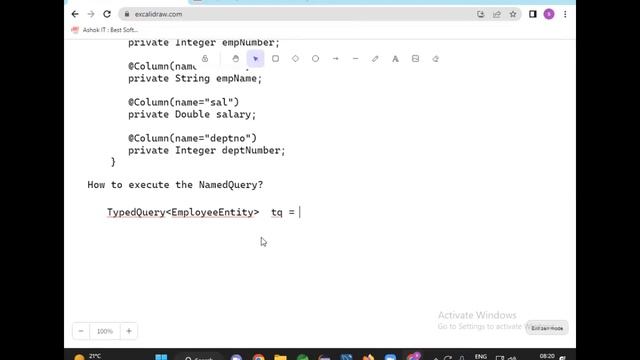Viewport: 640px width, 360px height.
Task: Select the Diamond shape tool
Action: 296,59
